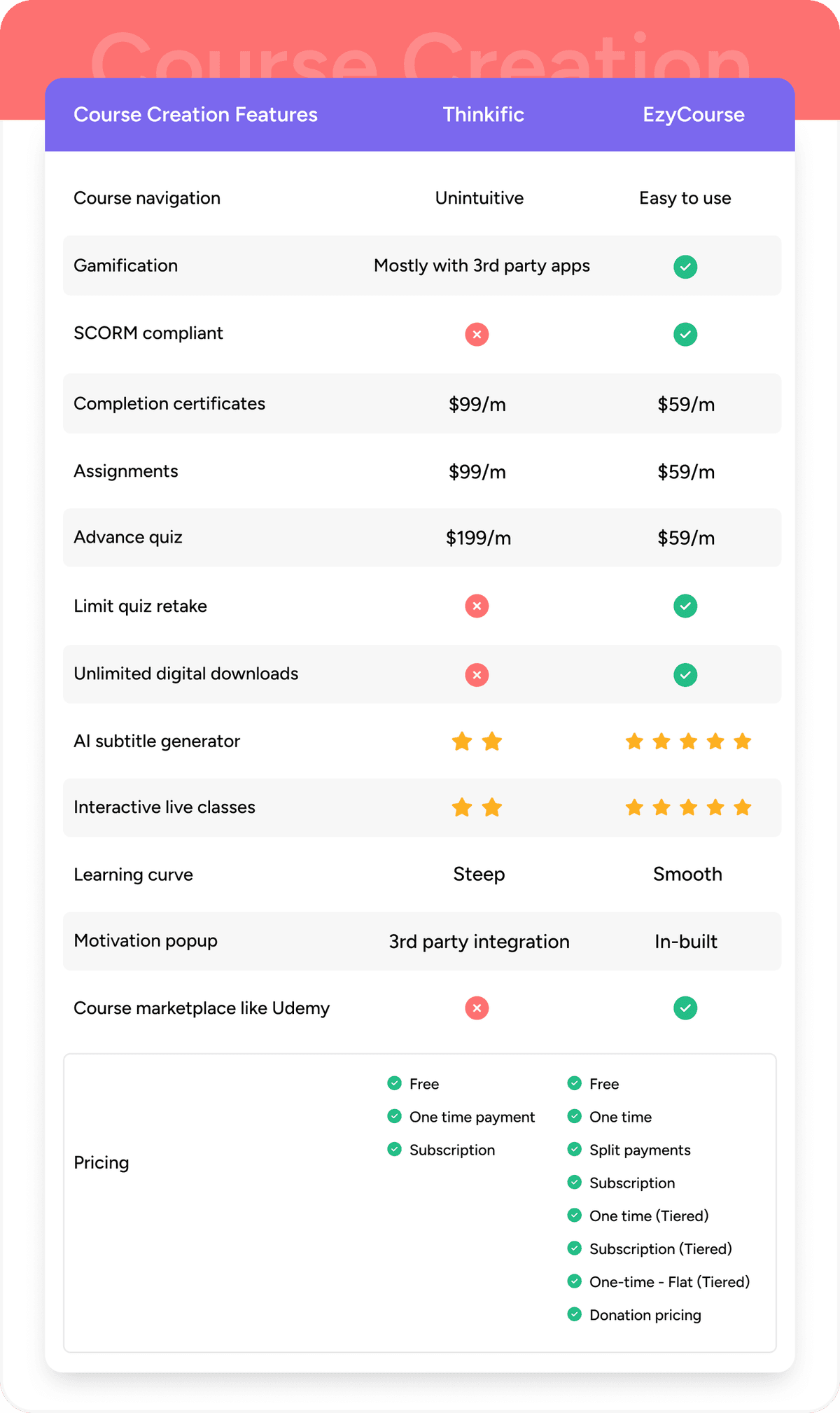Click the green check for EzyCourse Gamification
840x1413 pixels.
(x=685, y=267)
